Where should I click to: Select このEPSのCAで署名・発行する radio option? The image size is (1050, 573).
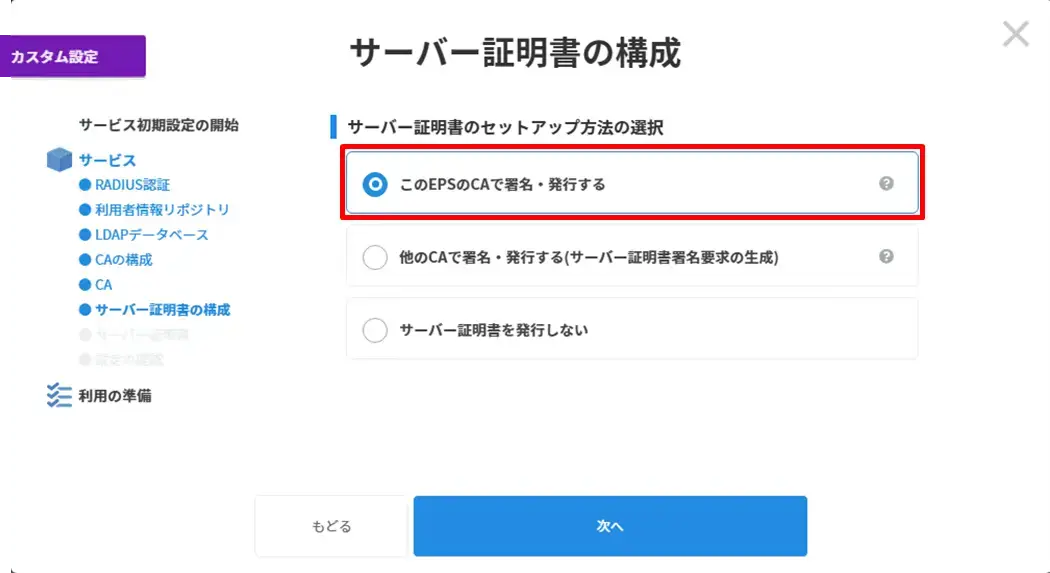375,184
